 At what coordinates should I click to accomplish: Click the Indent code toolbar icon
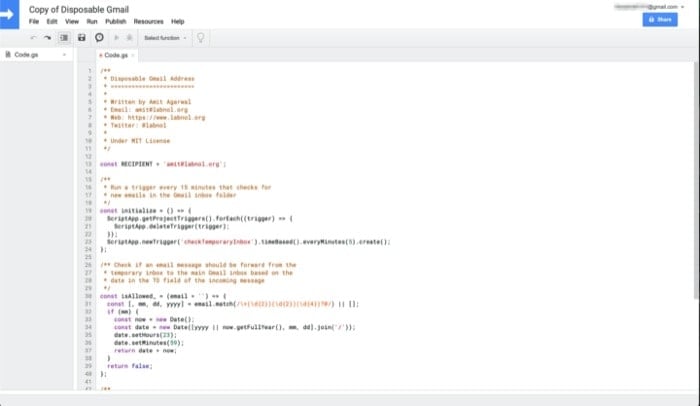pyautogui.click(x=64, y=37)
